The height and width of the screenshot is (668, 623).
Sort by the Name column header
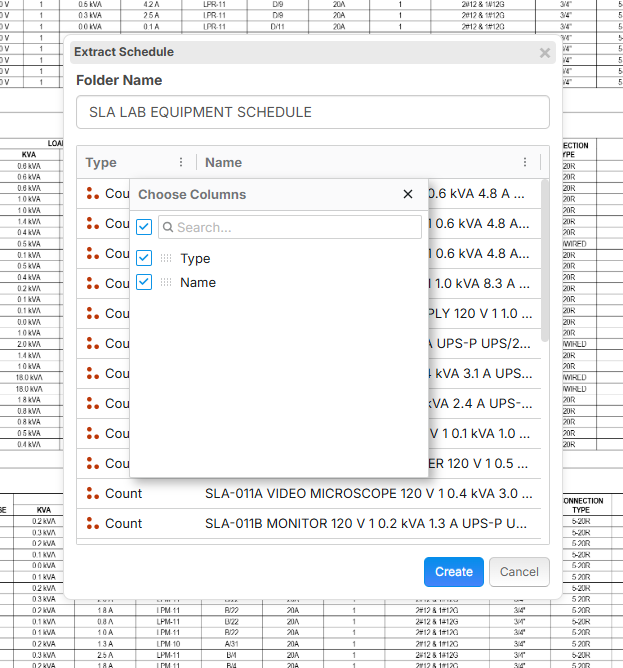[224, 162]
